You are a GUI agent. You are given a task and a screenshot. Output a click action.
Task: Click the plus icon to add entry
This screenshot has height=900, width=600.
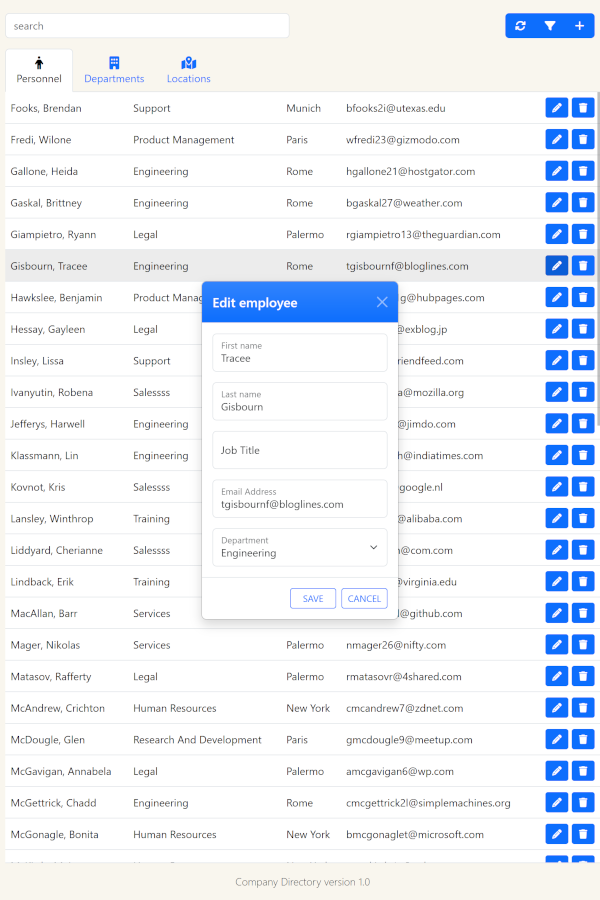(579, 26)
